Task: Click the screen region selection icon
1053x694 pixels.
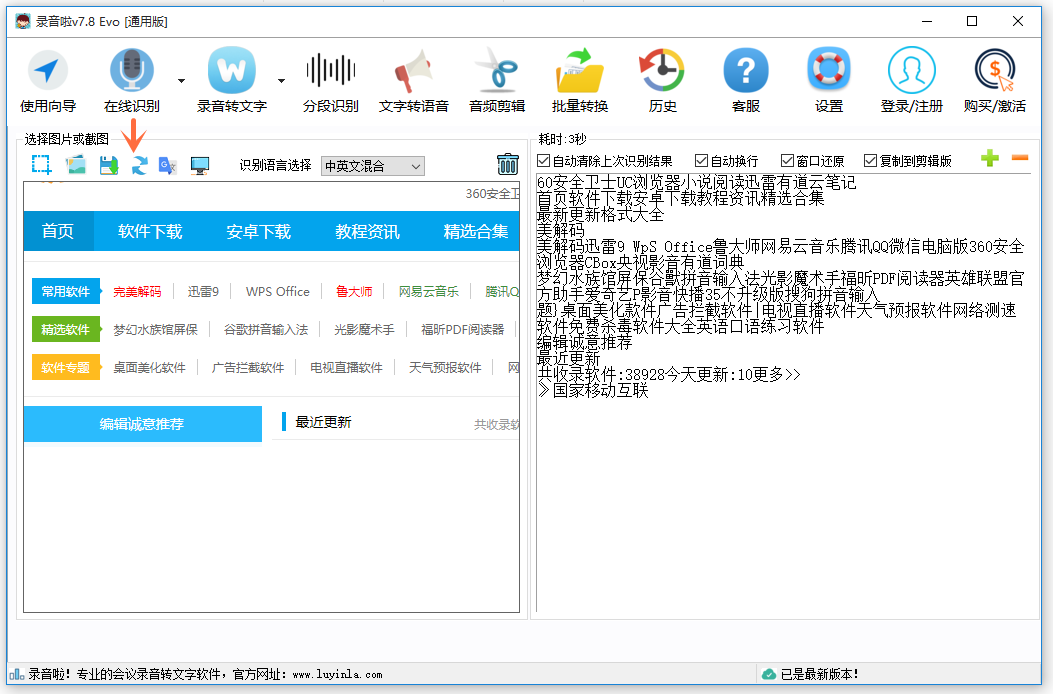Action: point(41,164)
